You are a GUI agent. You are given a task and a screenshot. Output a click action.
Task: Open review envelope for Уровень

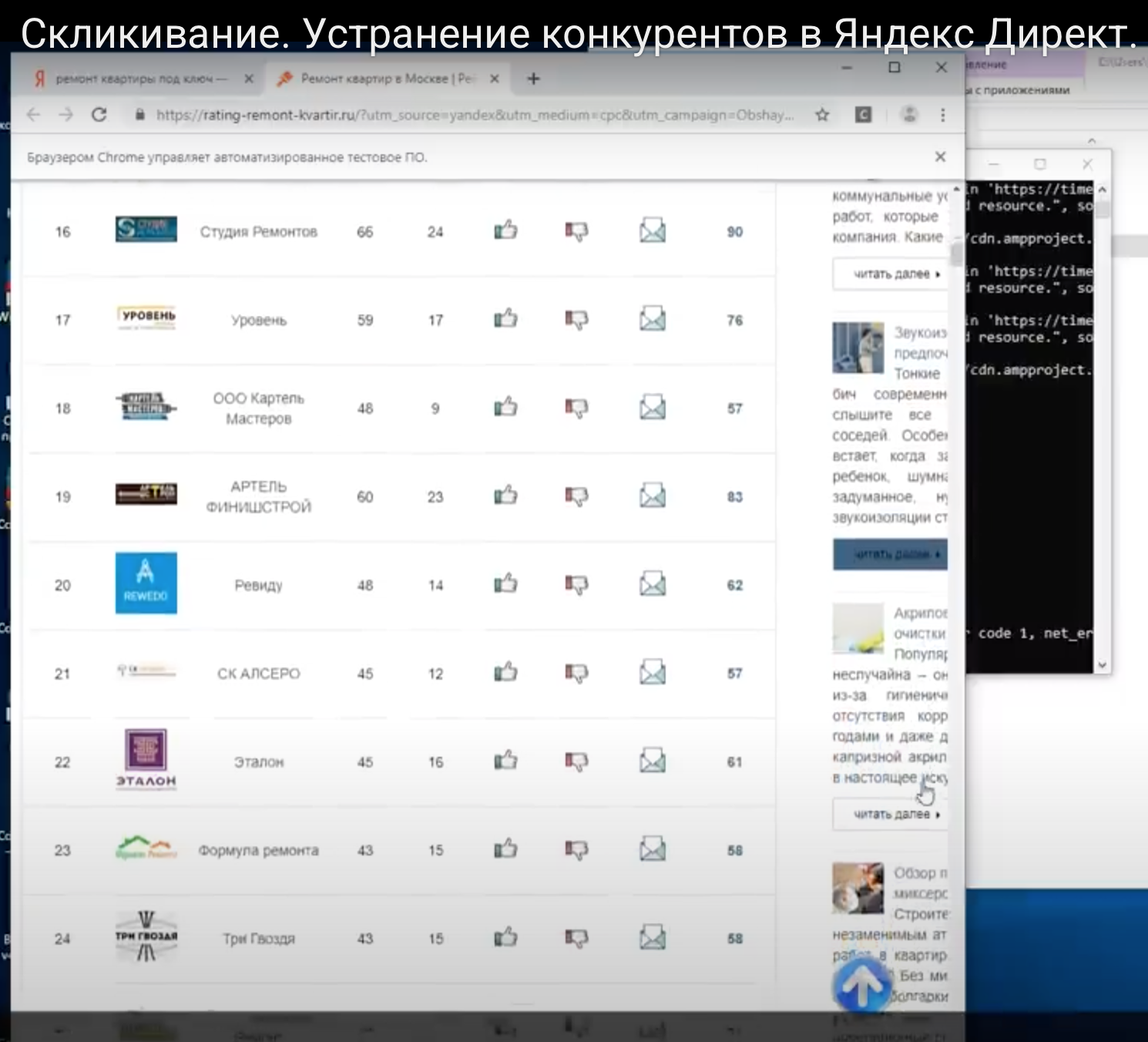tap(653, 319)
